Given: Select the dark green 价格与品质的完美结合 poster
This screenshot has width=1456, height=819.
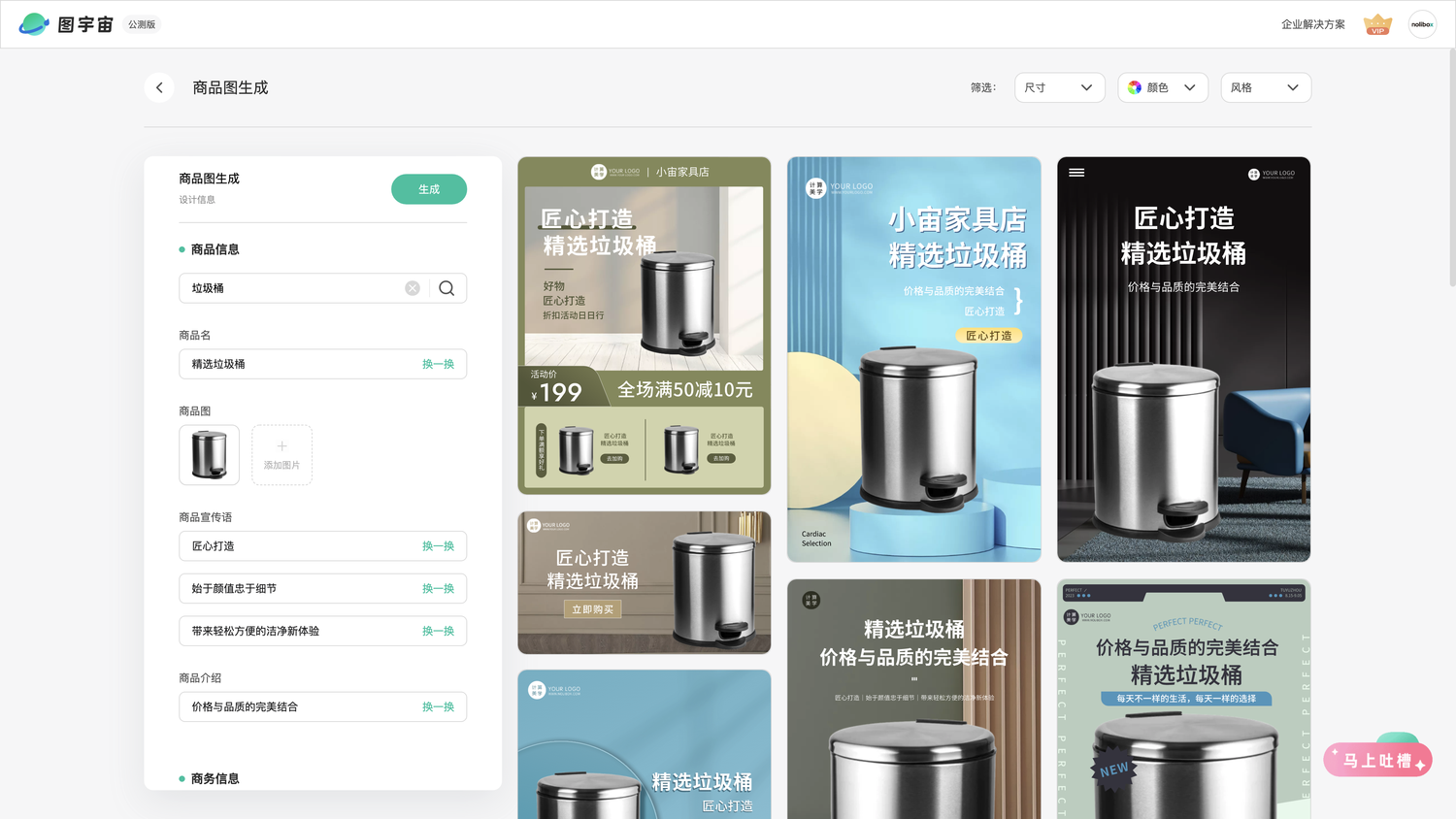Looking at the screenshot, I should tap(914, 700).
